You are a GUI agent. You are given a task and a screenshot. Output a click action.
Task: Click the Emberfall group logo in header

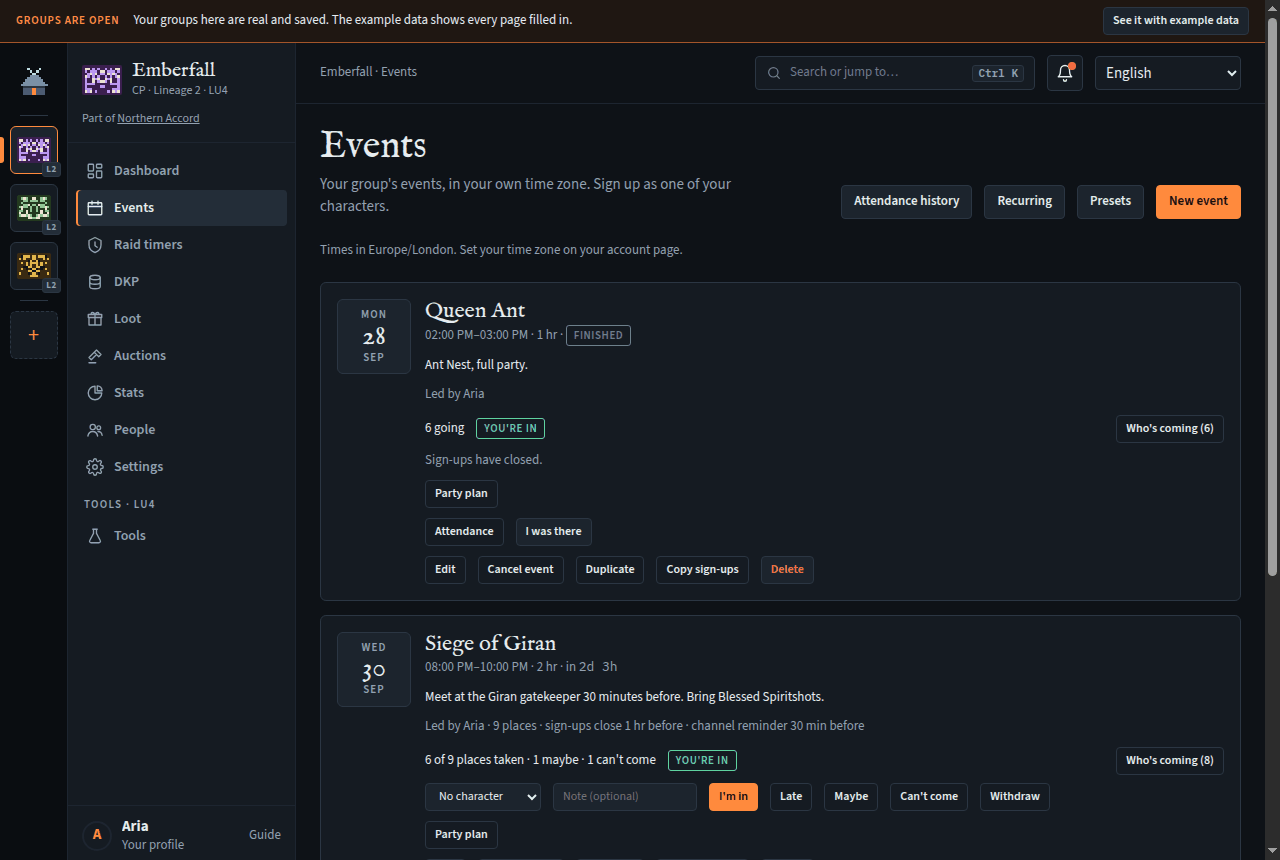point(101,79)
